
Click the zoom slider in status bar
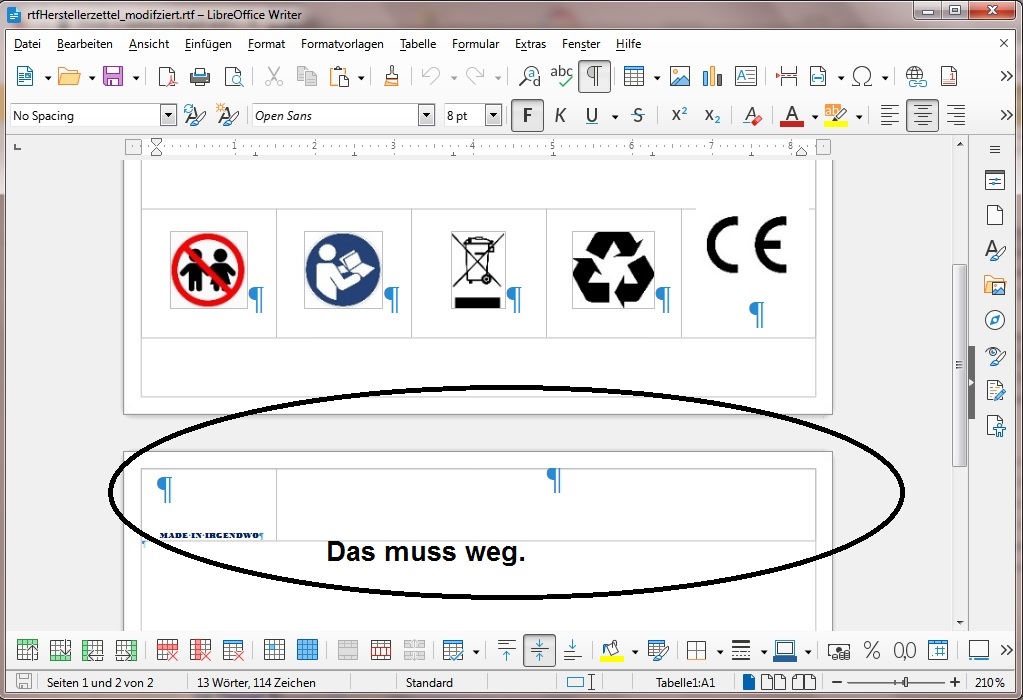click(x=905, y=682)
